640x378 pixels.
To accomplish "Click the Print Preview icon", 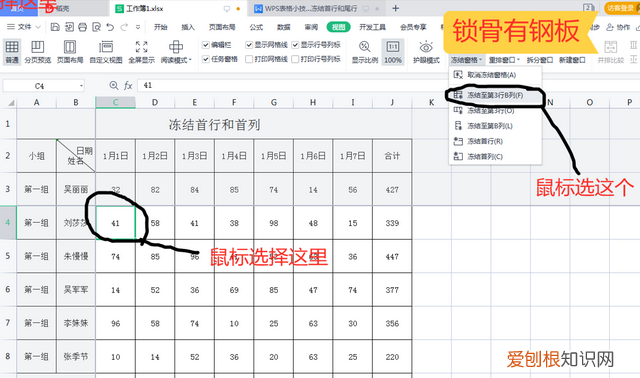I will pyautogui.click(x=96, y=27).
